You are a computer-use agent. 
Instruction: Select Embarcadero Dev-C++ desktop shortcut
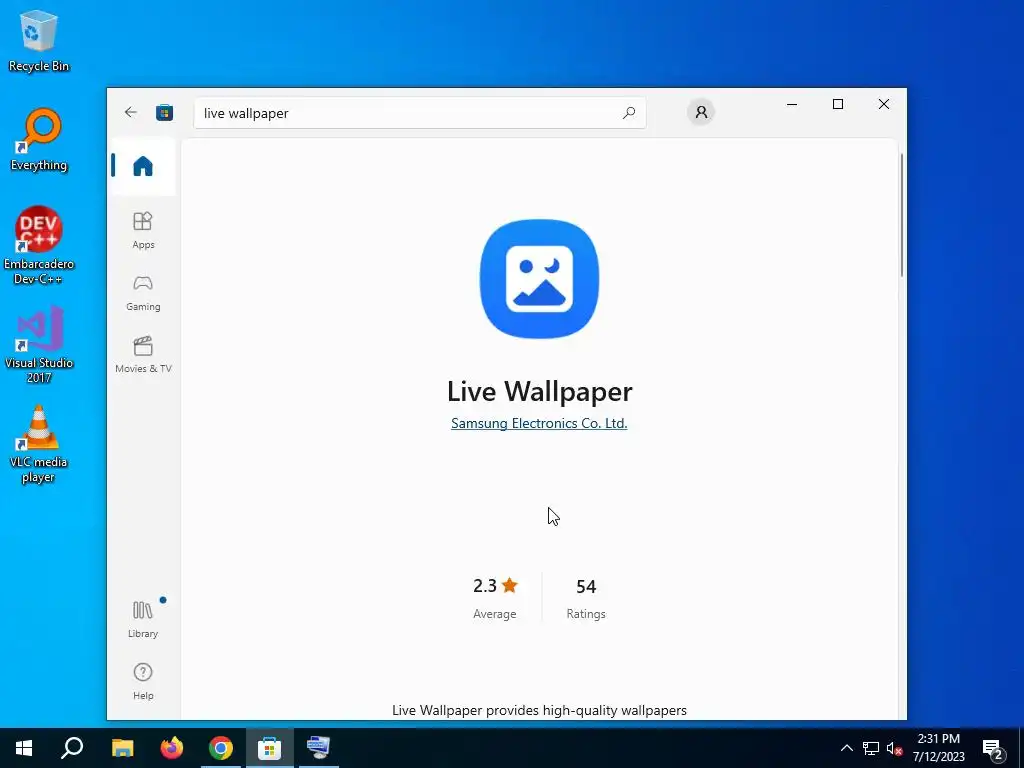[39, 246]
